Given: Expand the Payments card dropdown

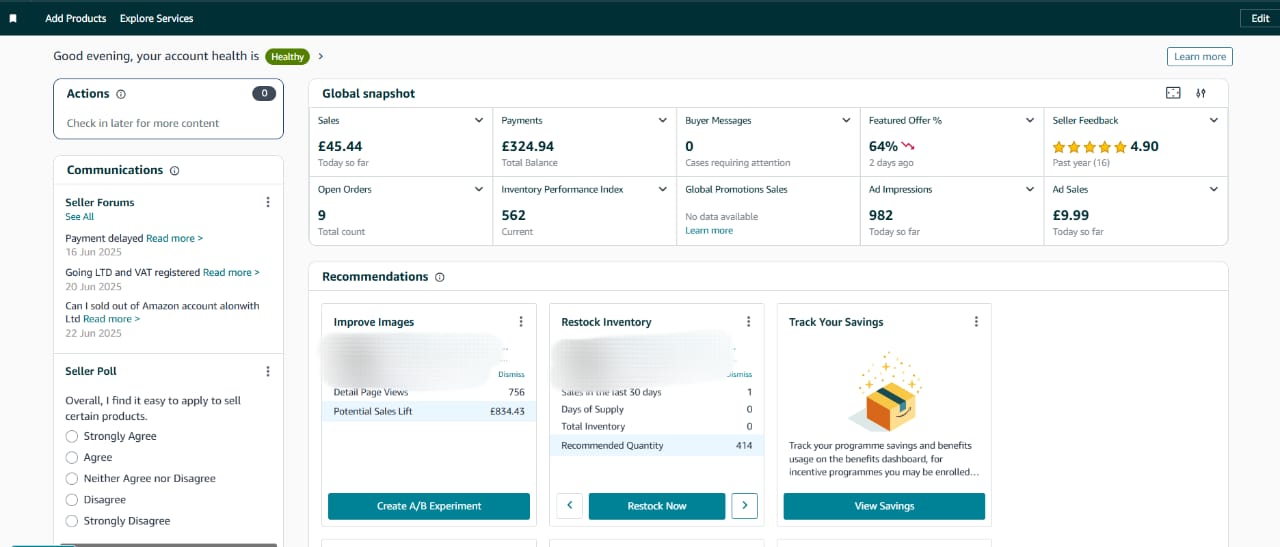Looking at the screenshot, I should coord(662,120).
